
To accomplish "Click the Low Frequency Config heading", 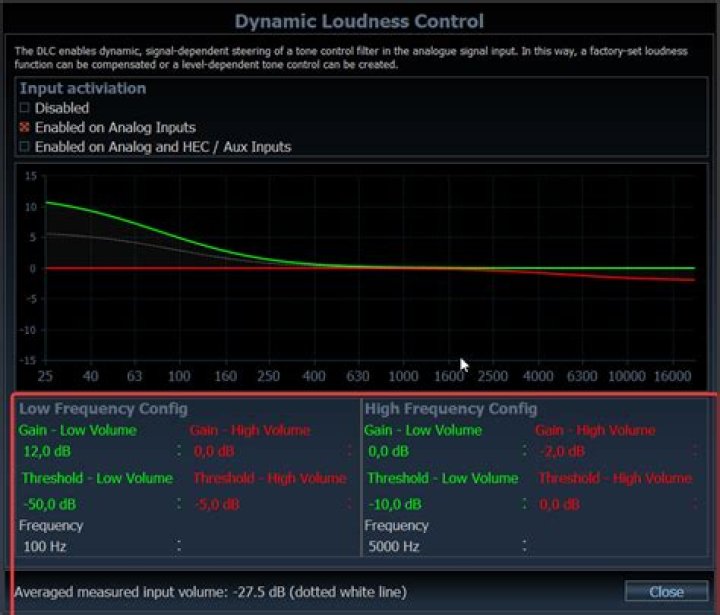I will [103, 408].
